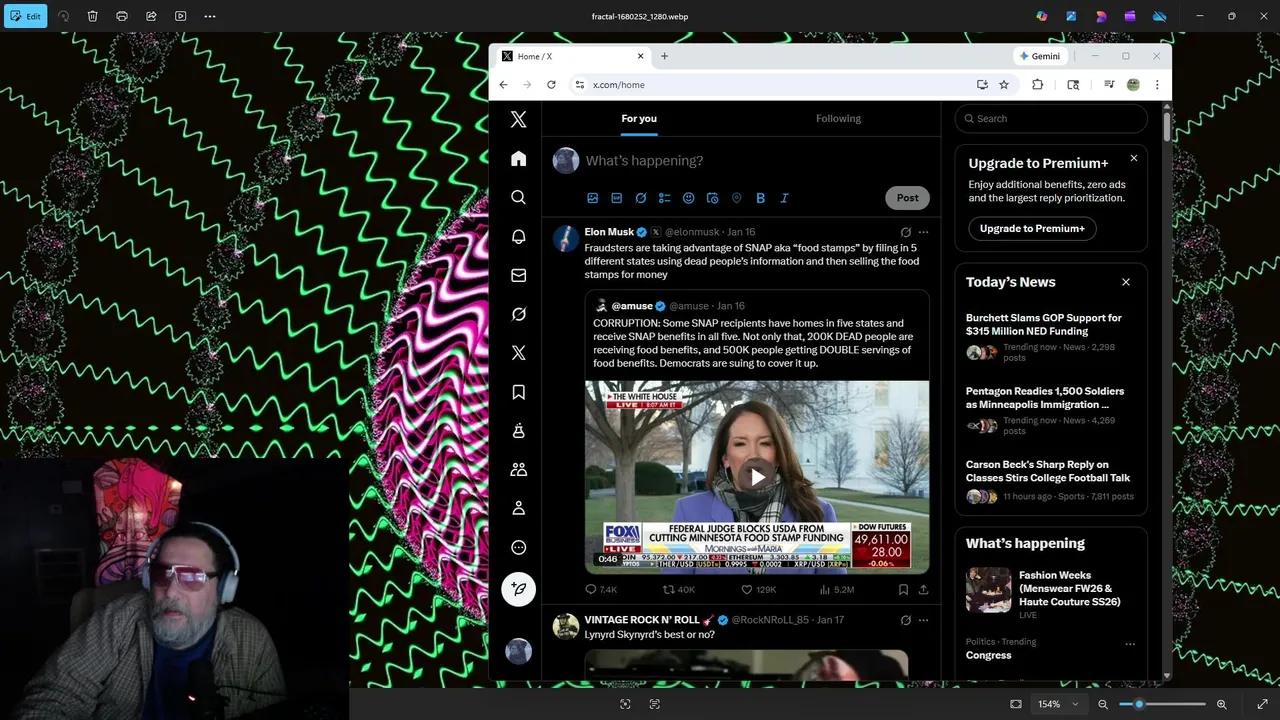The height and width of the screenshot is (720, 1280).
Task: Click the visual search icon in Photos bottom bar
Action: [625, 704]
